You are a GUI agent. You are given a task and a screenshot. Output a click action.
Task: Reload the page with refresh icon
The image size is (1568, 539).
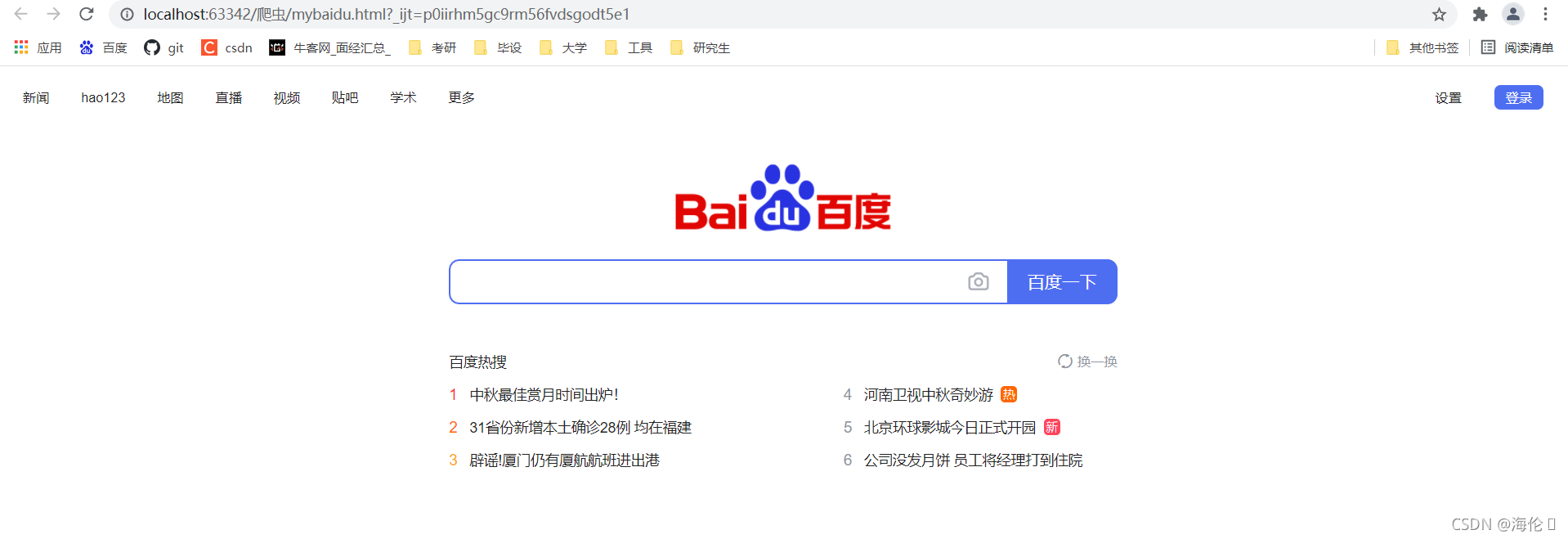(87, 14)
